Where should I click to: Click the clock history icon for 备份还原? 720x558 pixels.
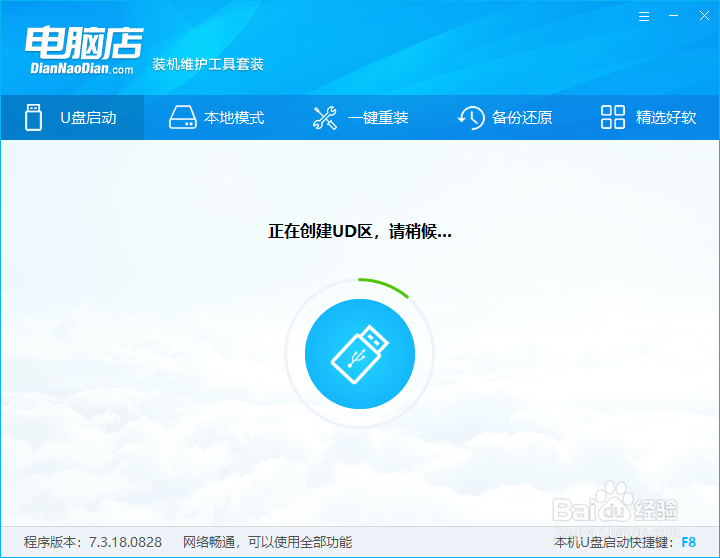click(x=471, y=118)
